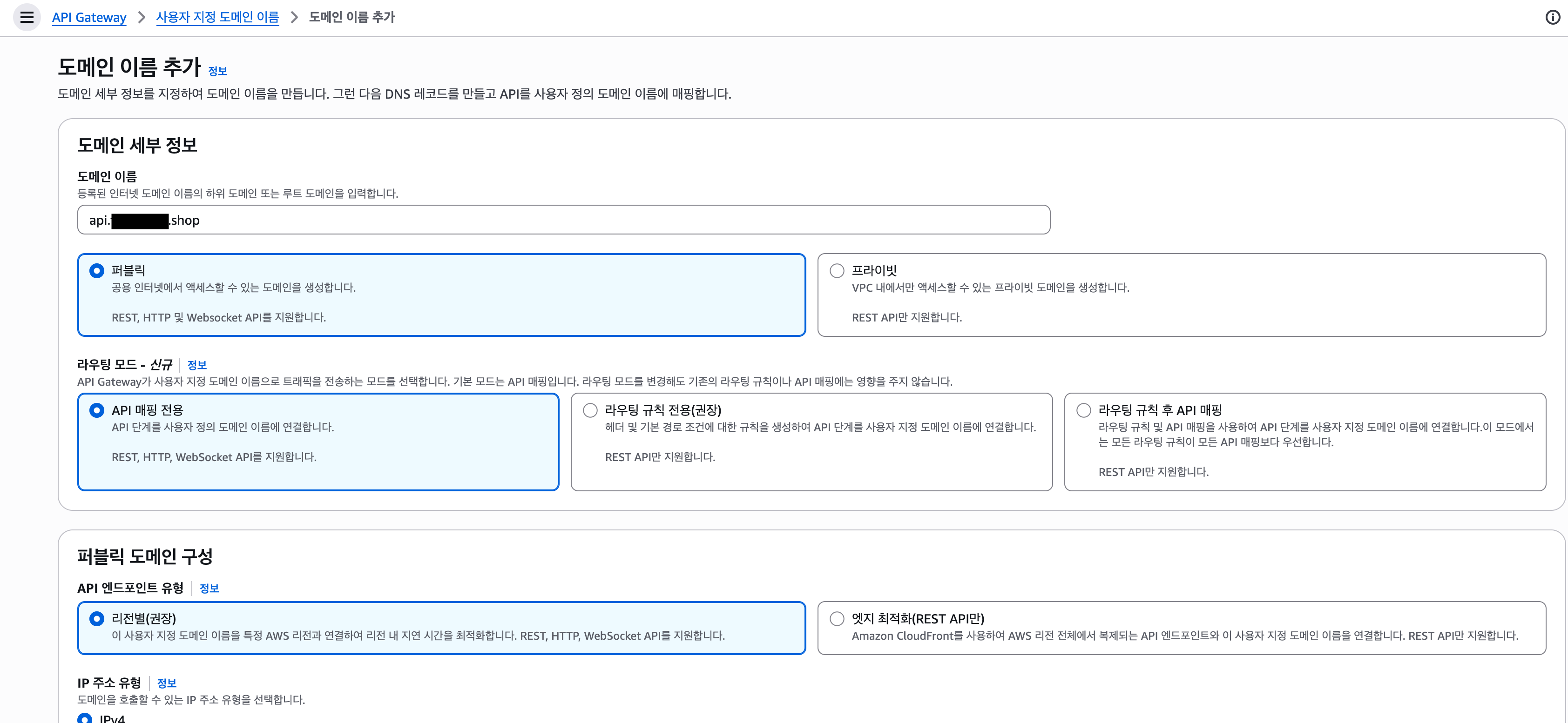Choose the 라우팅 규칙 후 API 매핑 mode
Viewport: 1568px width, 723px height.
point(1083,410)
